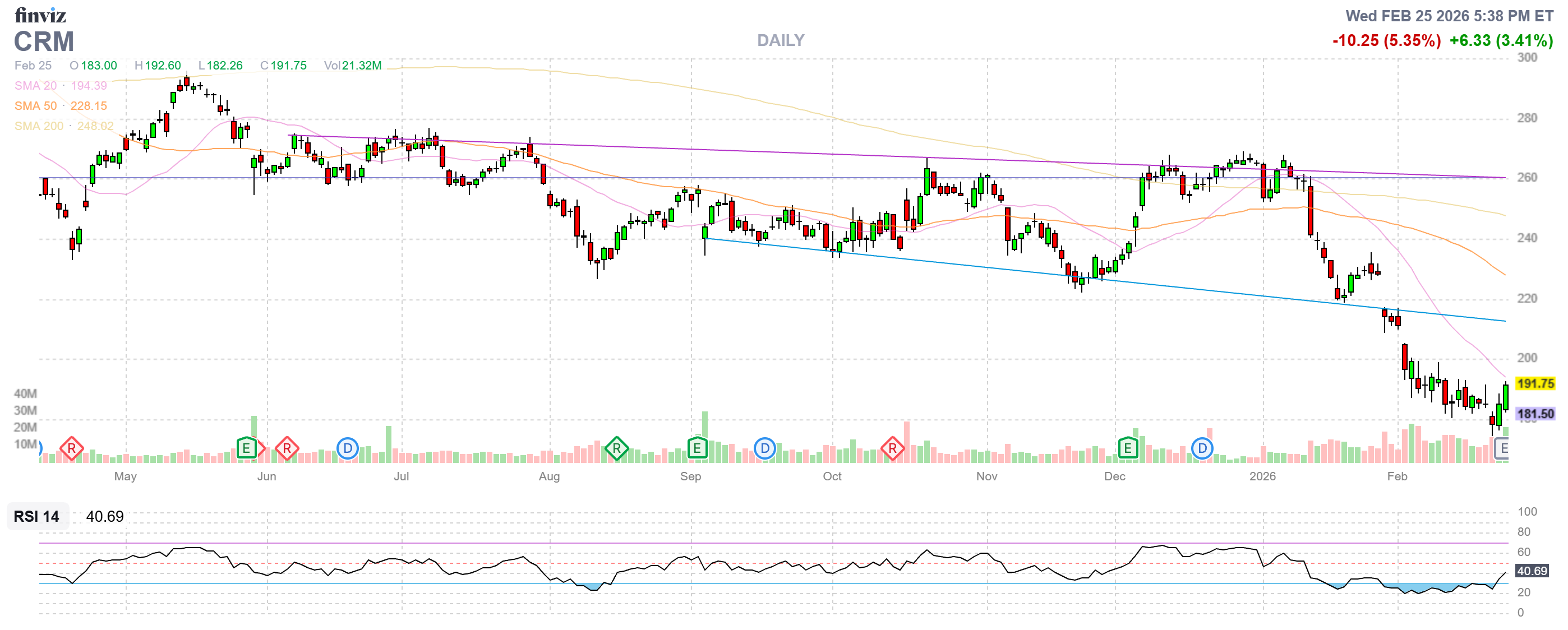The width and height of the screenshot is (1568, 630).
Task: Click the SMA 50 legend label
Action: point(35,106)
